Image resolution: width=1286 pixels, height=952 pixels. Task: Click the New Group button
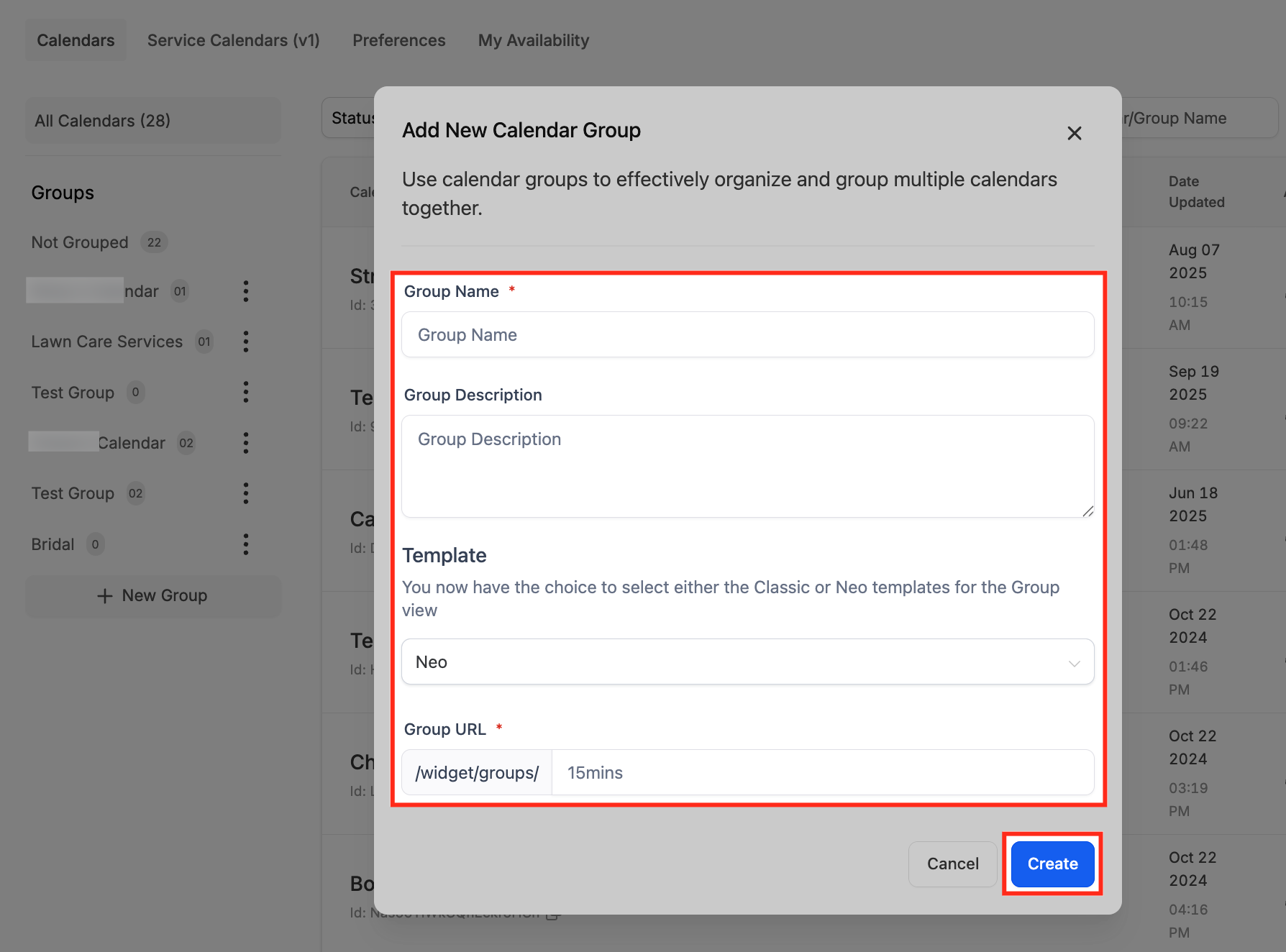coord(153,595)
